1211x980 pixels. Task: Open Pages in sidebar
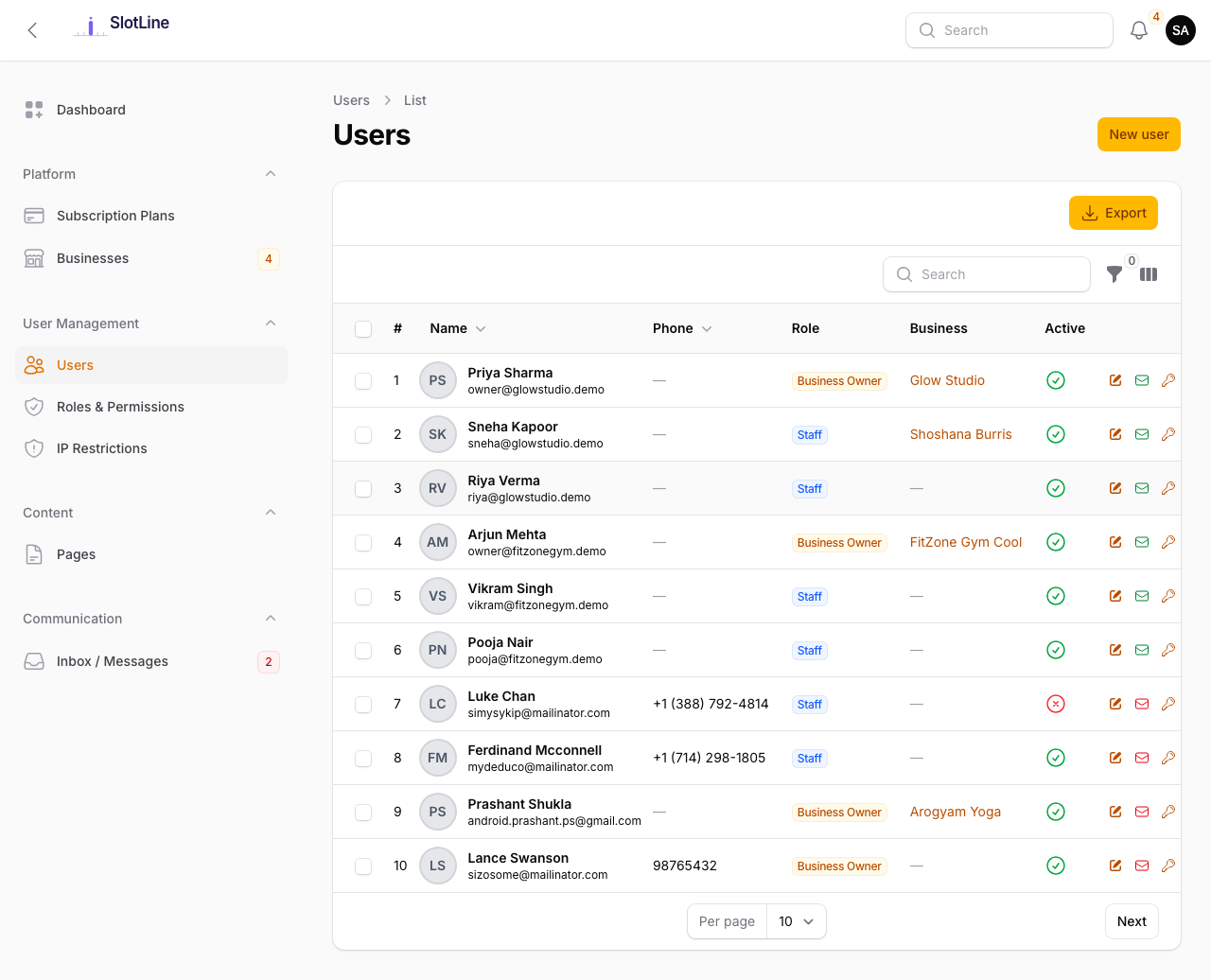point(151,554)
